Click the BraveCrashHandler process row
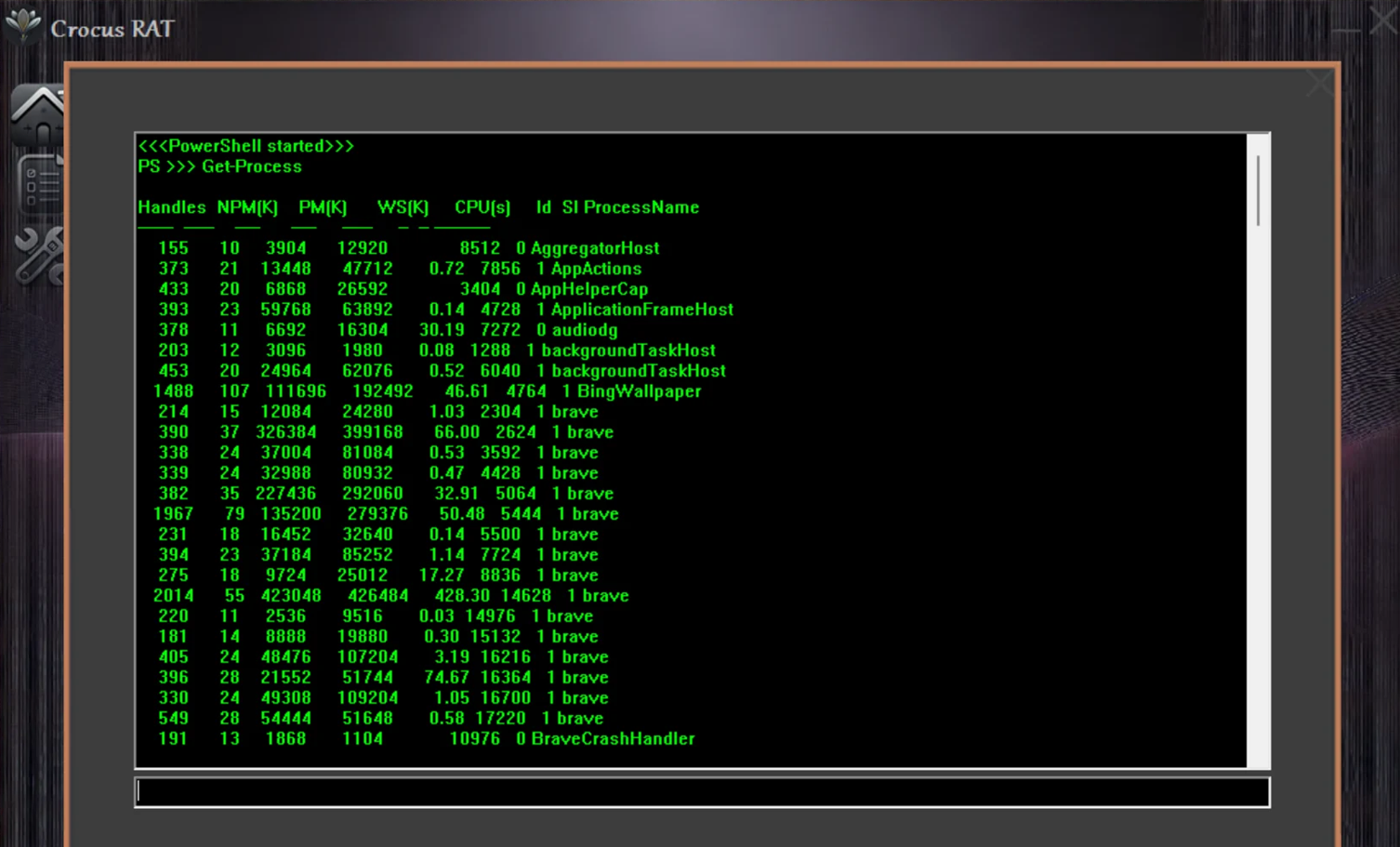 [613, 738]
